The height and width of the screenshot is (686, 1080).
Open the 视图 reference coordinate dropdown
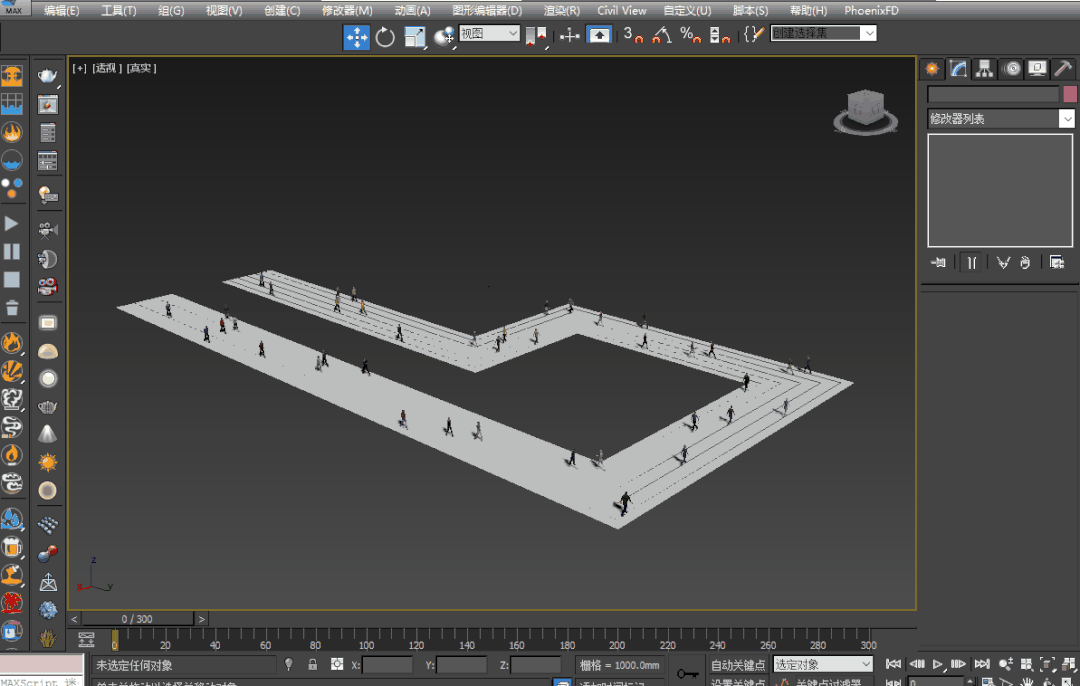(x=490, y=33)
